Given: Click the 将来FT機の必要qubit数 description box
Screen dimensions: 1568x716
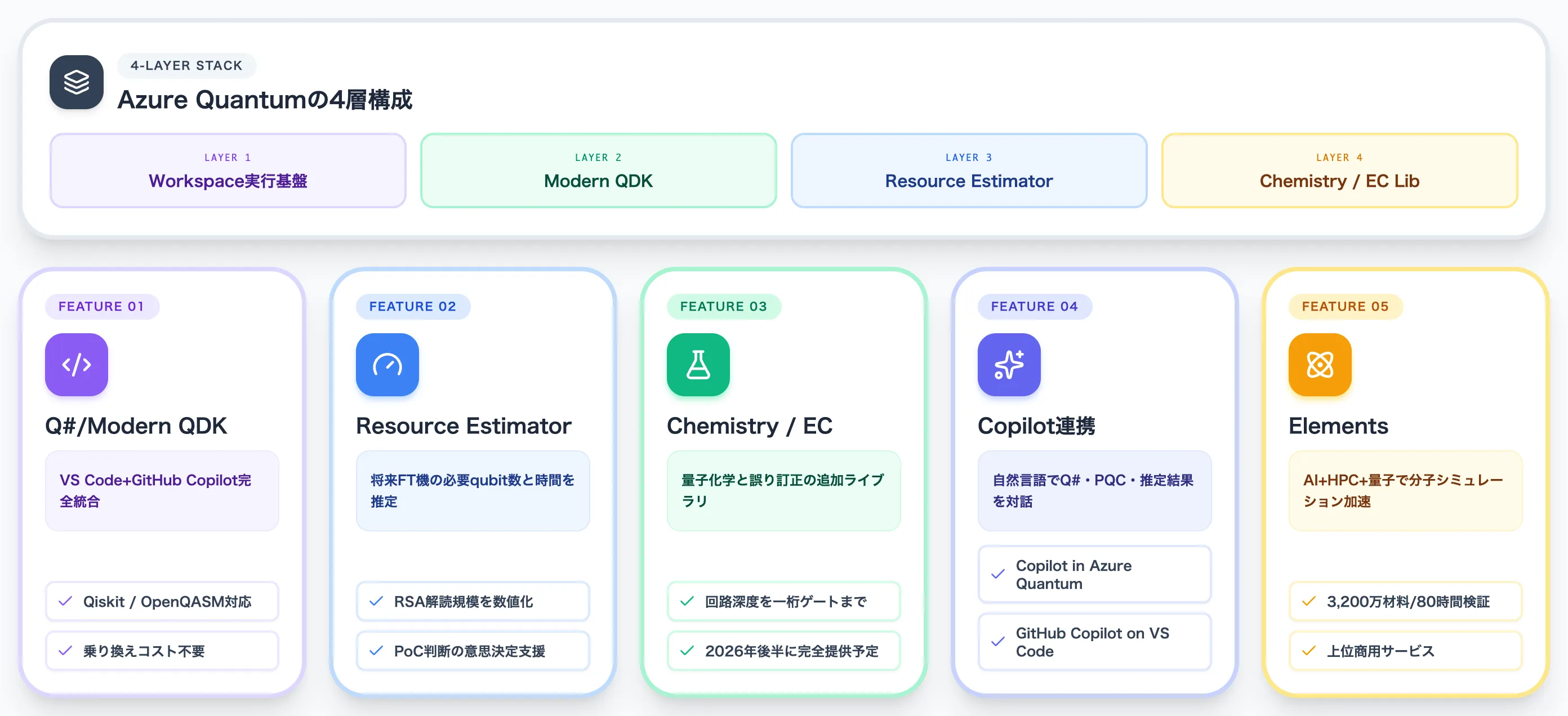Looking at the screenshot, I should coord(473,490).
